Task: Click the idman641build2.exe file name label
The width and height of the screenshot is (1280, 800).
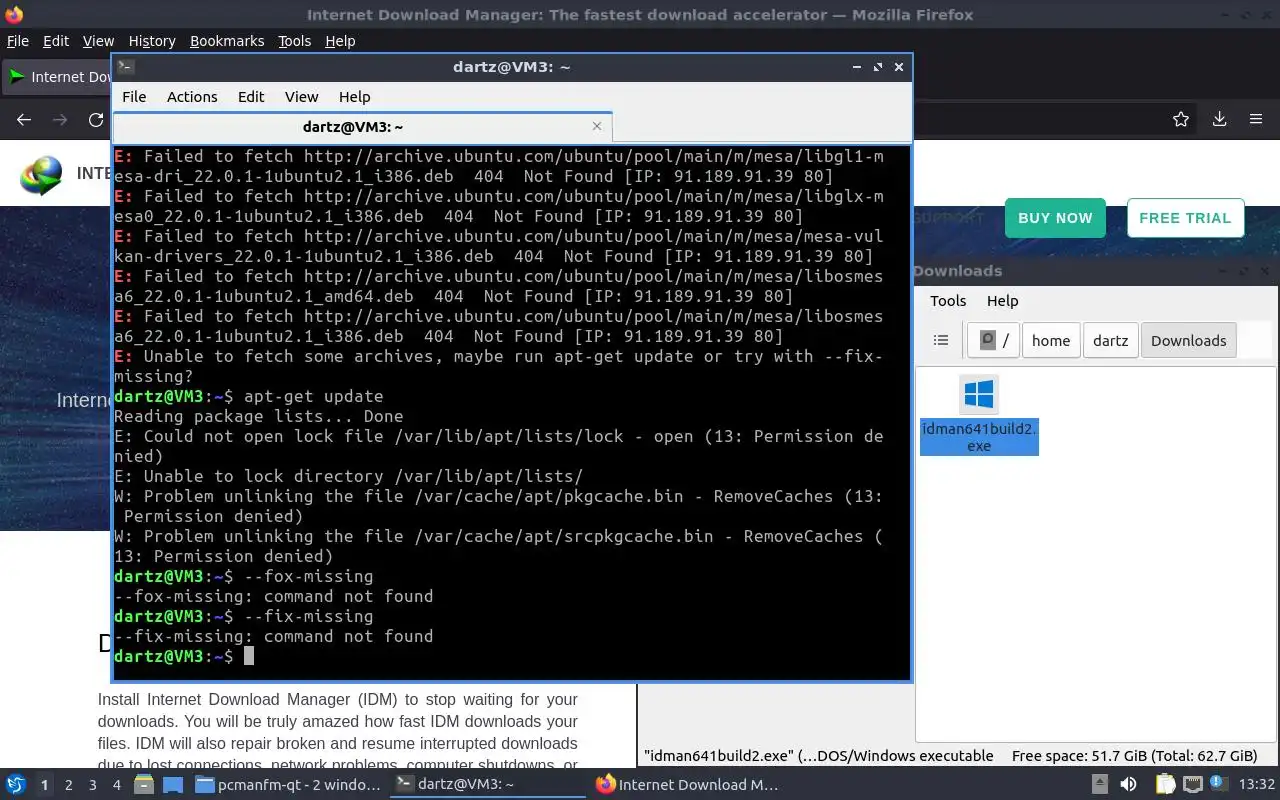Action: tap(979, 437)
